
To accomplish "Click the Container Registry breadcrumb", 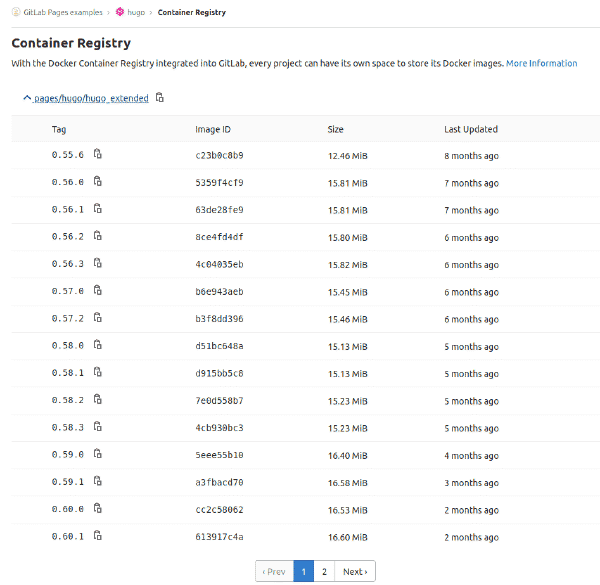I will (x=192, y=12).
